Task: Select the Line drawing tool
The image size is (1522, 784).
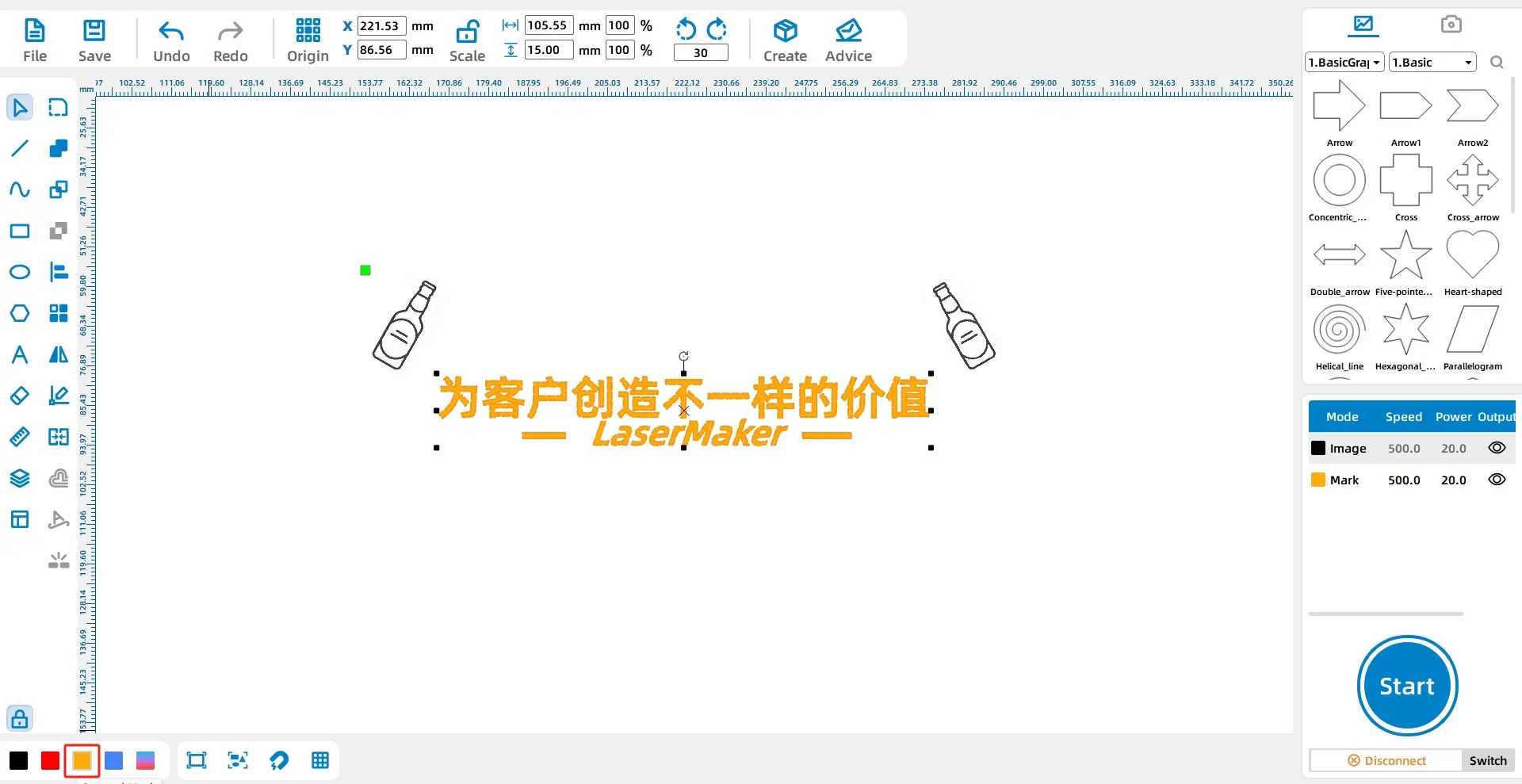Action: 20,148
